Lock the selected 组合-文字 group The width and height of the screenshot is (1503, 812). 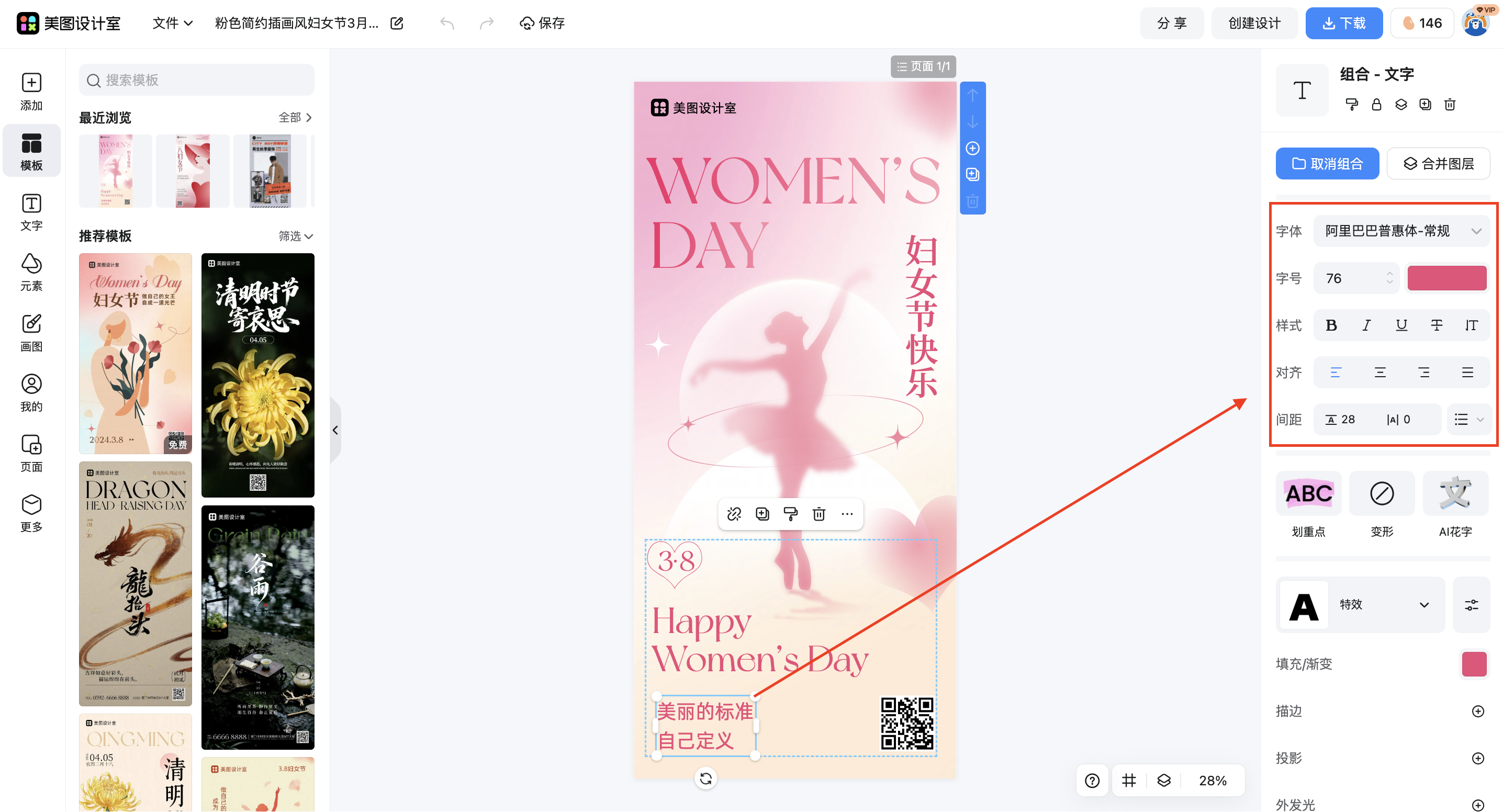1377,105
